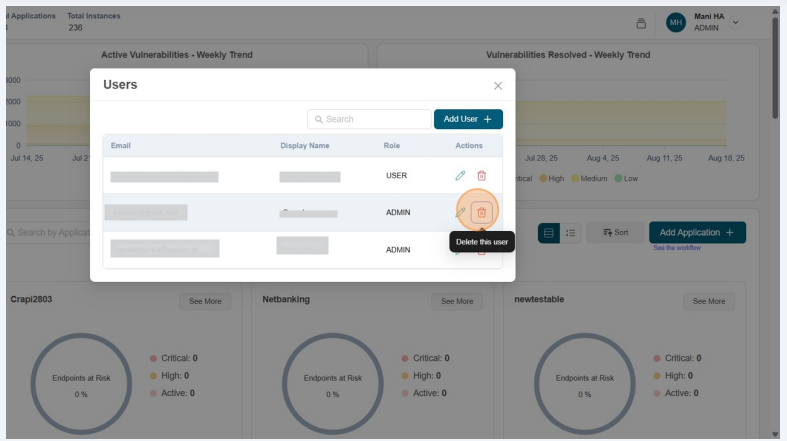The width and height of the screenshot is (787, 441).
Task: Switch to list view layout
Action: coord(570,233)
